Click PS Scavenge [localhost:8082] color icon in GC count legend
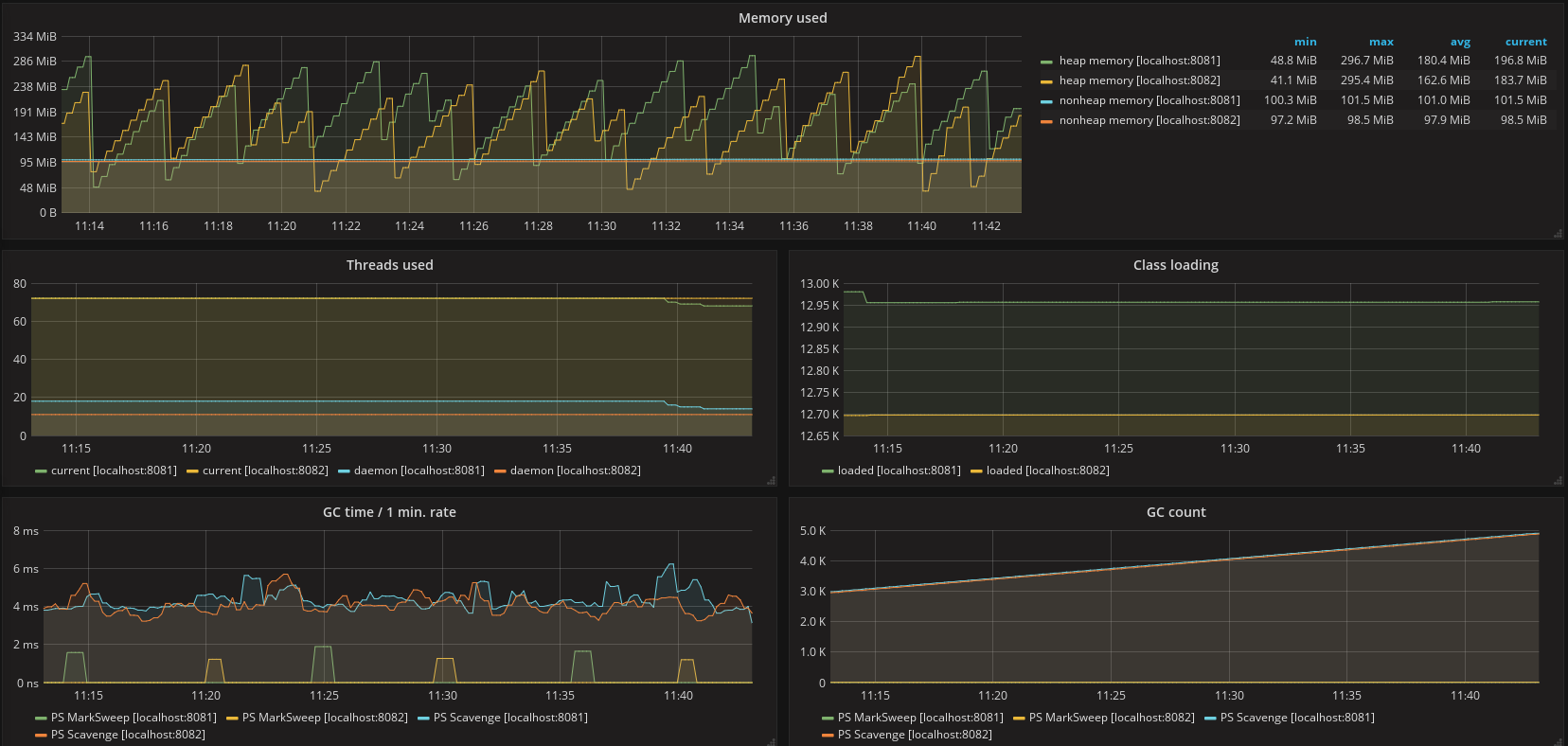The width and height of the screenshot is (1568, 746). click(828, 735)
